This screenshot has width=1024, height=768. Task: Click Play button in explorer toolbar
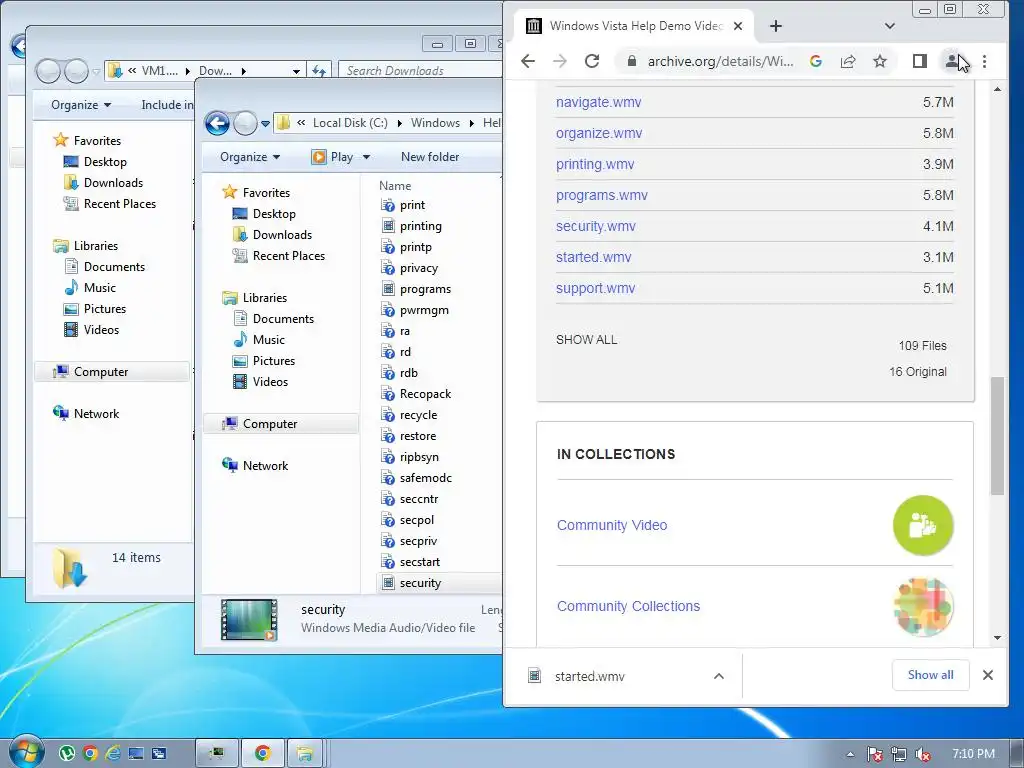(x=332, y=157)
